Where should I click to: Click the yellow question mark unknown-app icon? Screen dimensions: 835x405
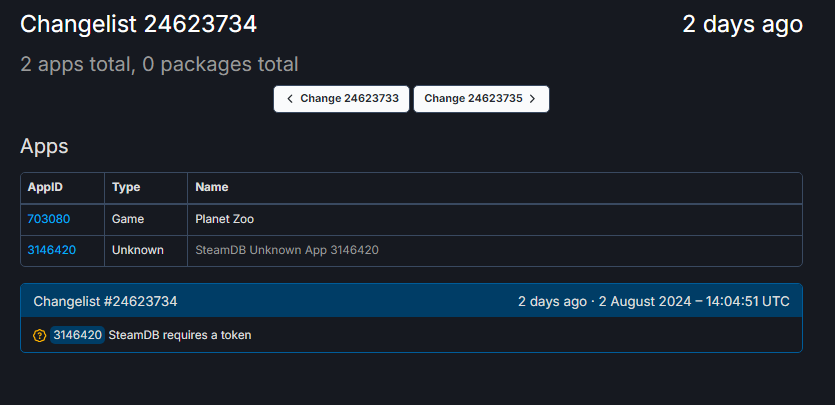[x=39, y=335]
